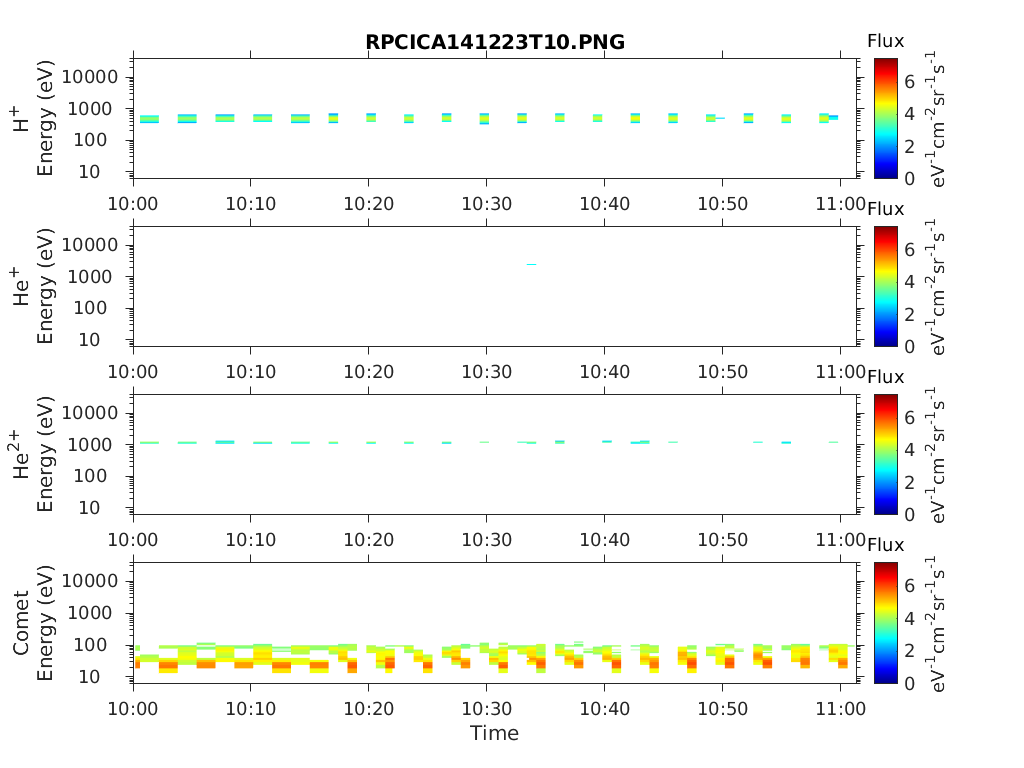
Task: Click the first H+ data band at 10:00
Action: click(x=149, y=119)
